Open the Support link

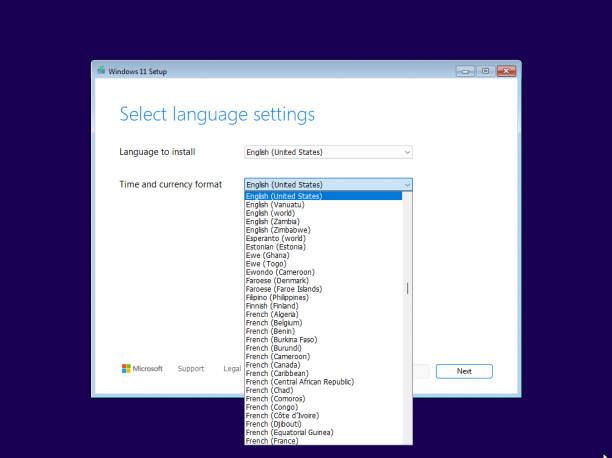pyautogui.click(x=191, y=369)
